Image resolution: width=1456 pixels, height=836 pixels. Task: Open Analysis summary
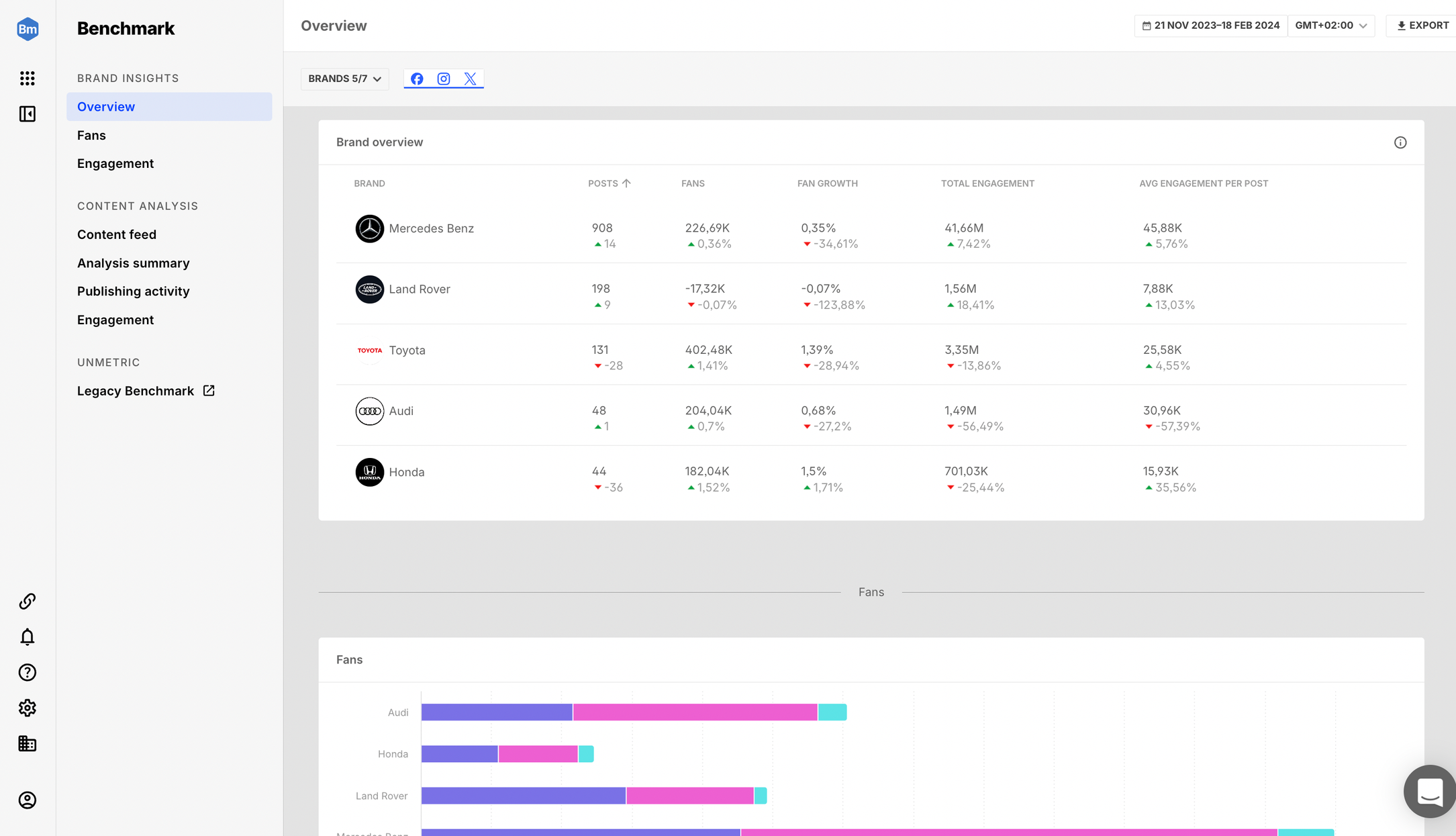134,263
